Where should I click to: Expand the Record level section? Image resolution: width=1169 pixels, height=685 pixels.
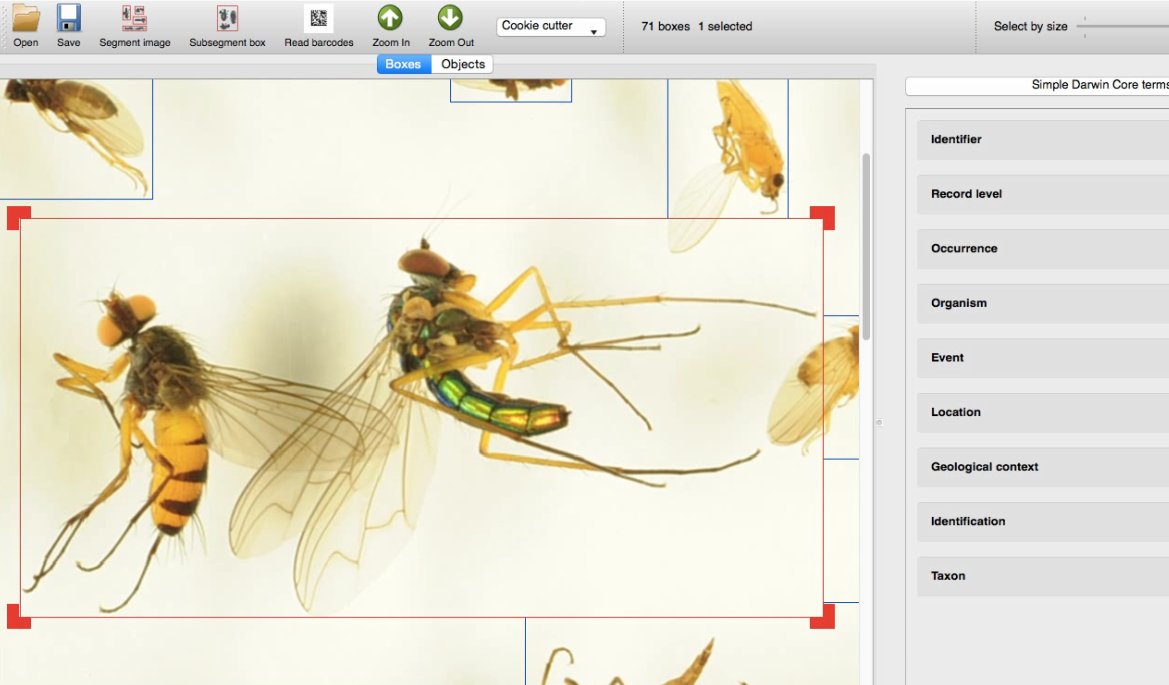coord(1043,194)
